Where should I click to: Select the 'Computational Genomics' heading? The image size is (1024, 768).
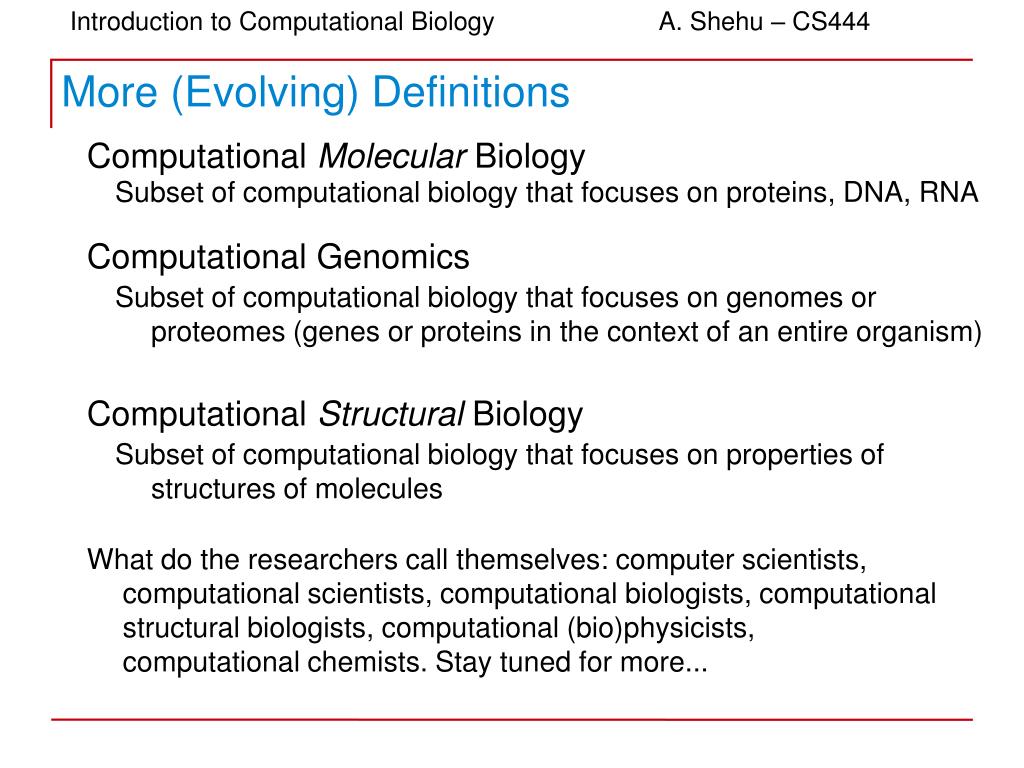pyautogui.click(x=278, y=257)
